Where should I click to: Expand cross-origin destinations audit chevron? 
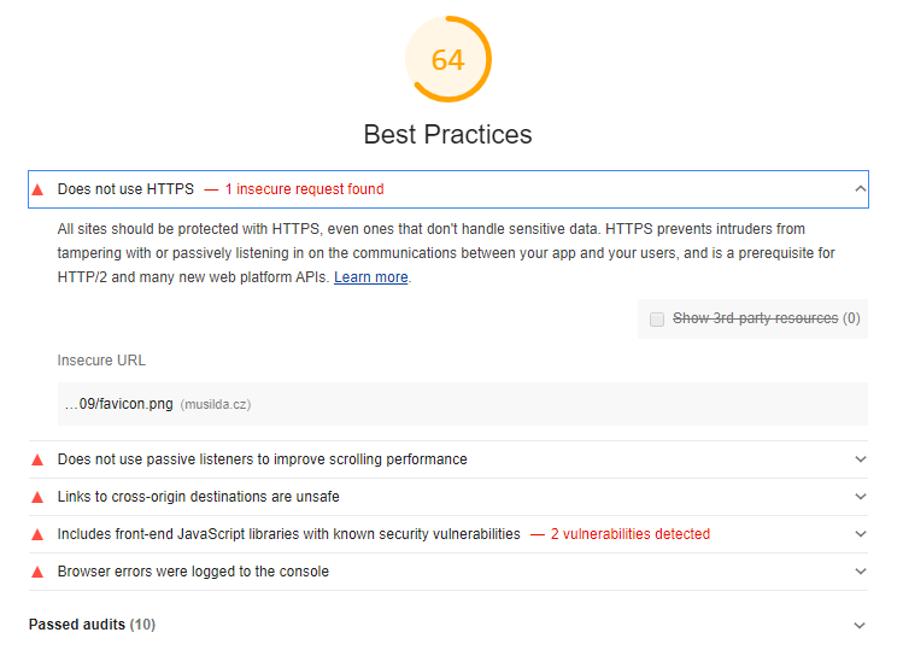pyautogui.click(x=860, y=496)
